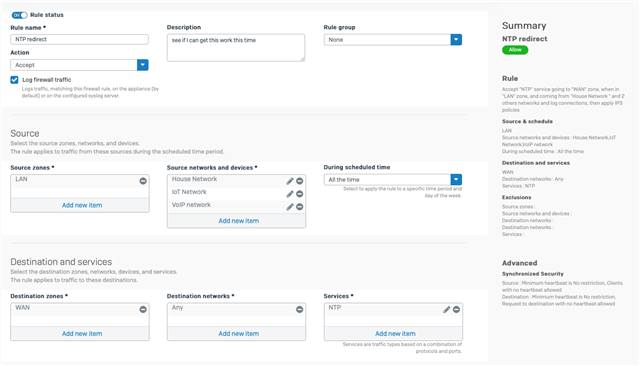Add new item to source zones
640x366 pixels.
[x=82, y=205]
